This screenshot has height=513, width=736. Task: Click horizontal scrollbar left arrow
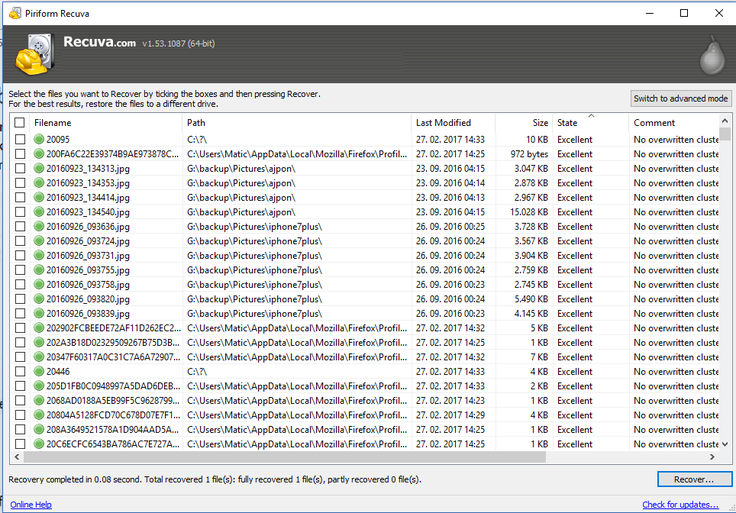[x=17, y=457]
